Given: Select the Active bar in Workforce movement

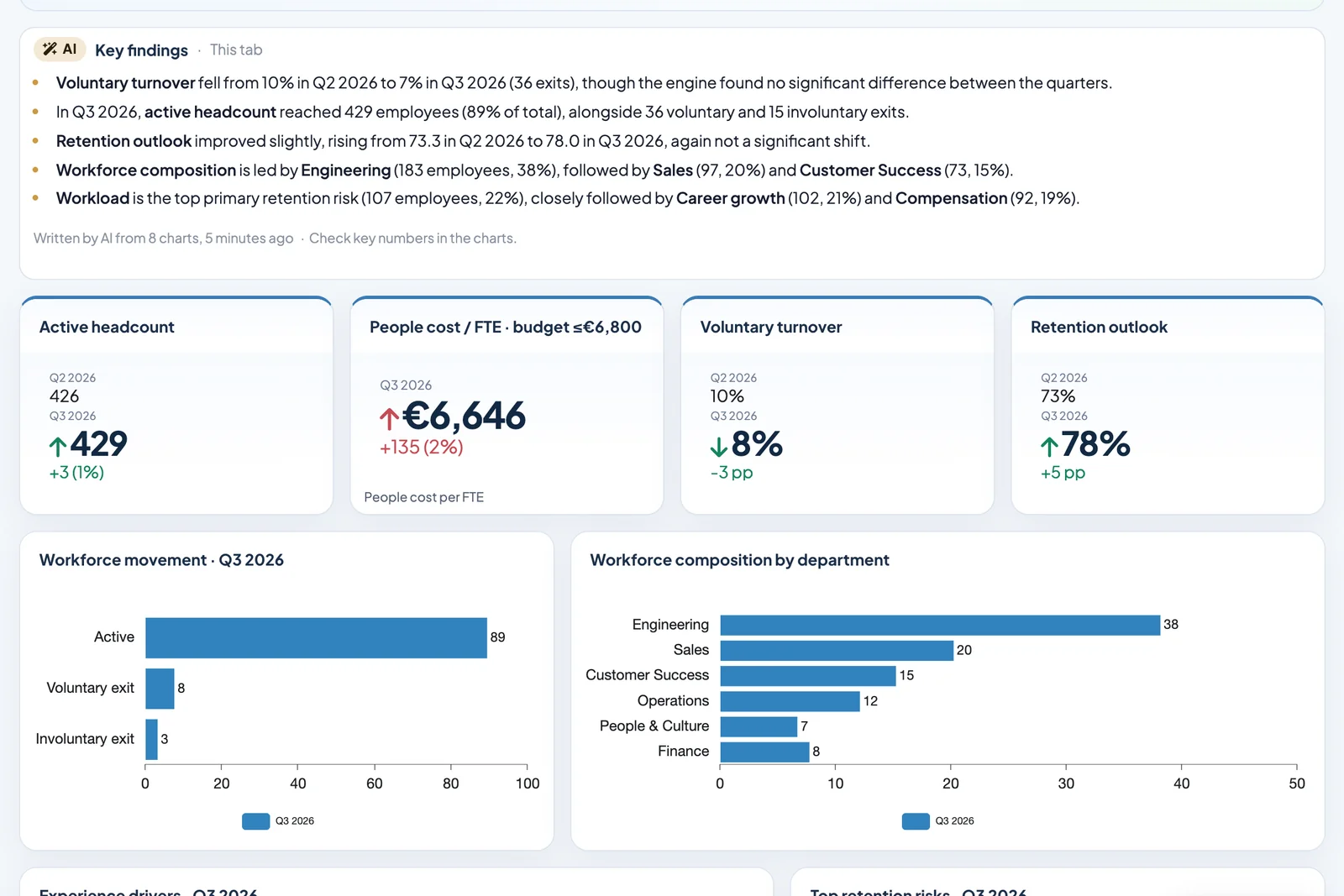Looking at the screenshot, I should [x=316, y=637].
